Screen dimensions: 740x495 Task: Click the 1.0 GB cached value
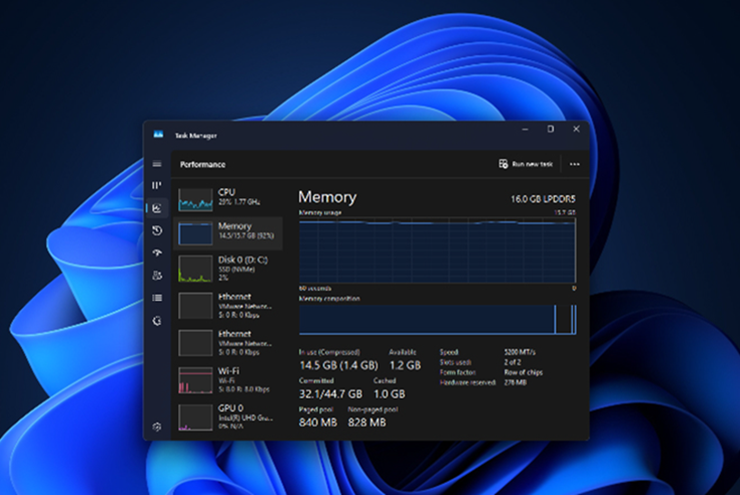[389, 394]
